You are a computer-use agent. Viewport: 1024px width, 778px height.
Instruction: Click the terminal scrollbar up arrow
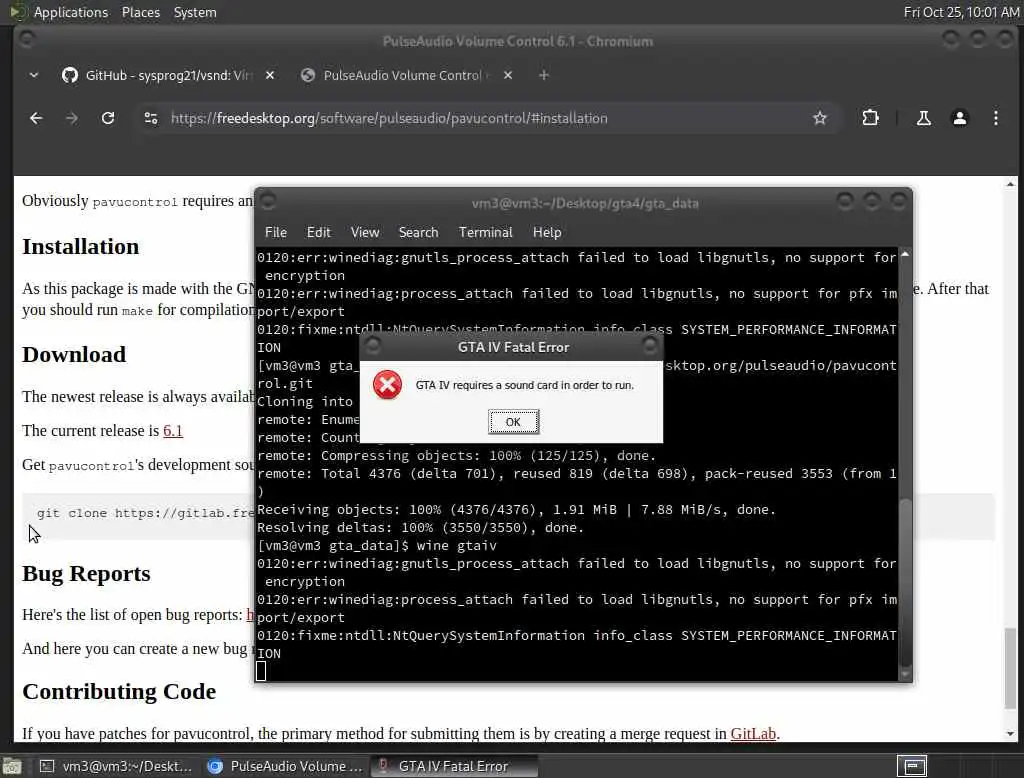click(x=905, y=254)
